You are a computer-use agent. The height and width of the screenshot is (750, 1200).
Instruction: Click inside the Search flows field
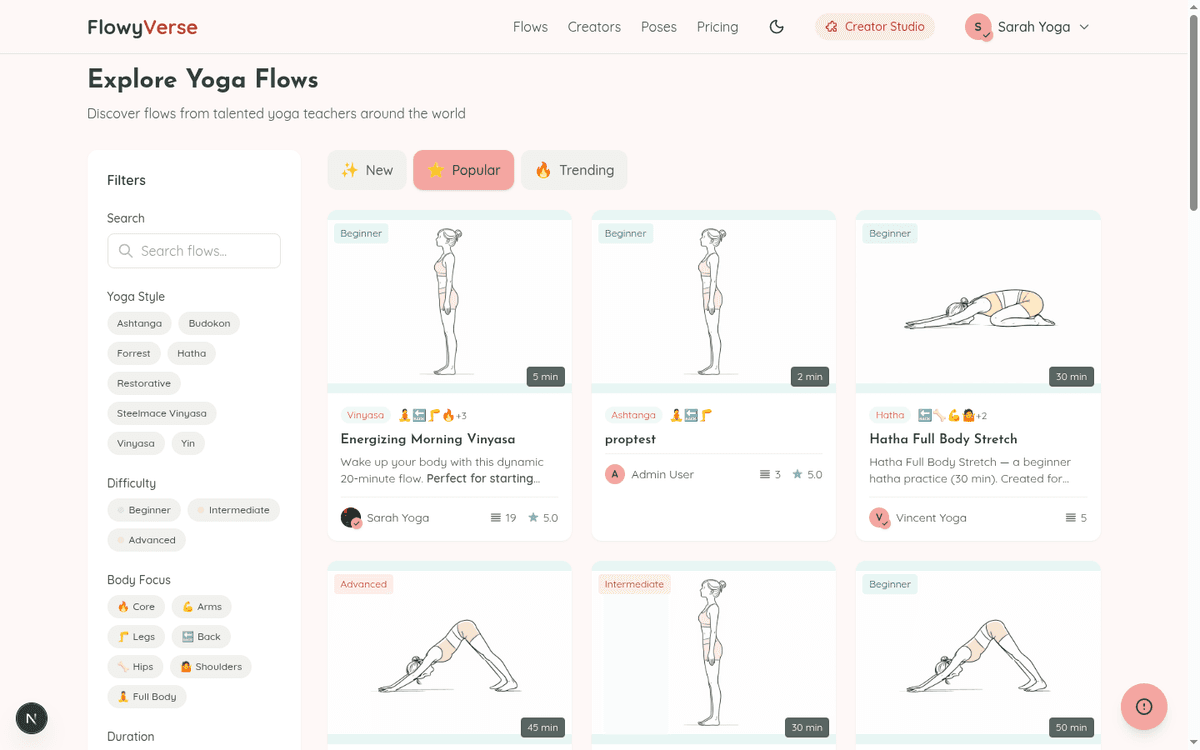tap(193, 251)
